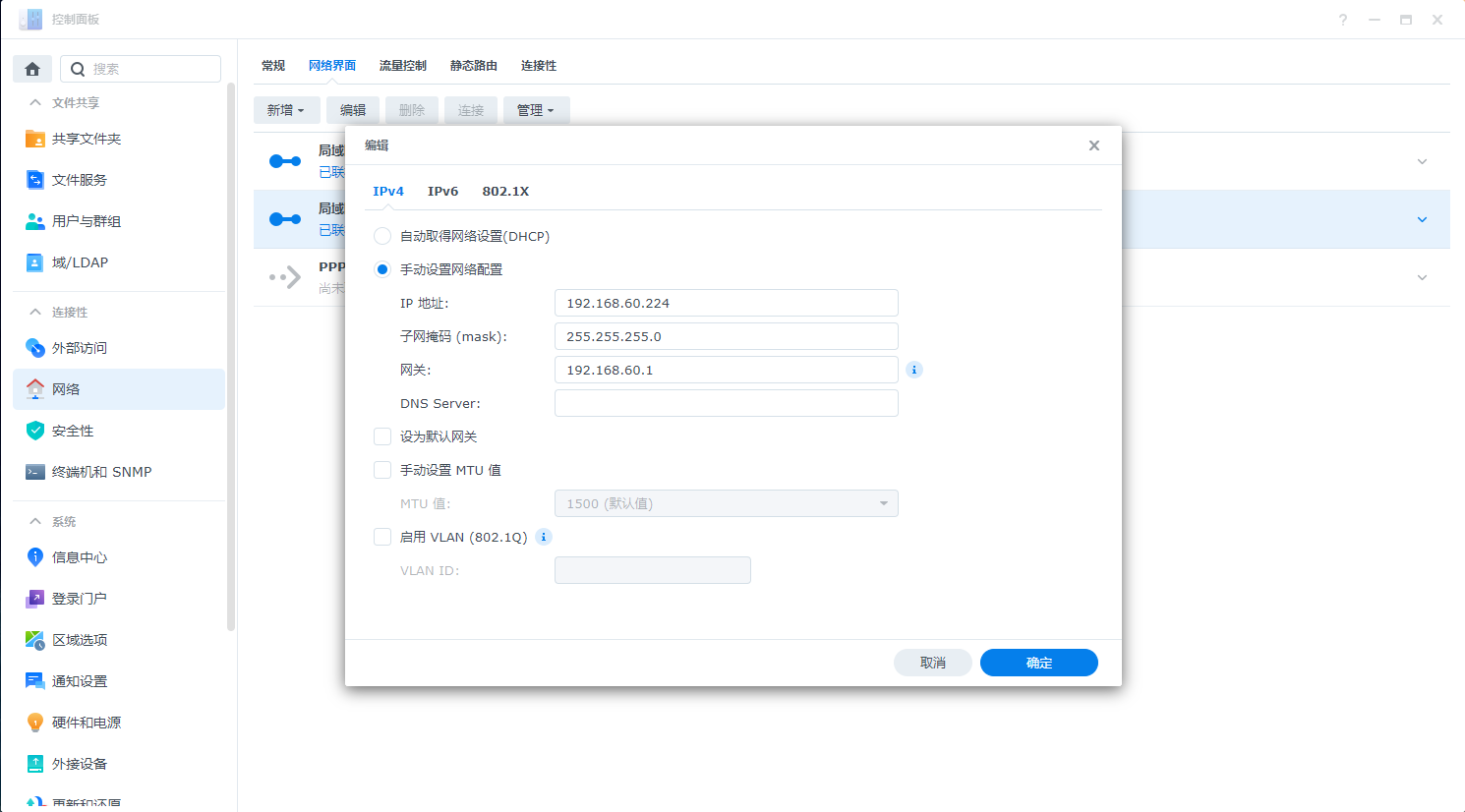Viewport: 1465px width, 812px height.
Task: Enable manual MTU value (手动设置 MTU 值) checkbox
Action: [382, 470]
